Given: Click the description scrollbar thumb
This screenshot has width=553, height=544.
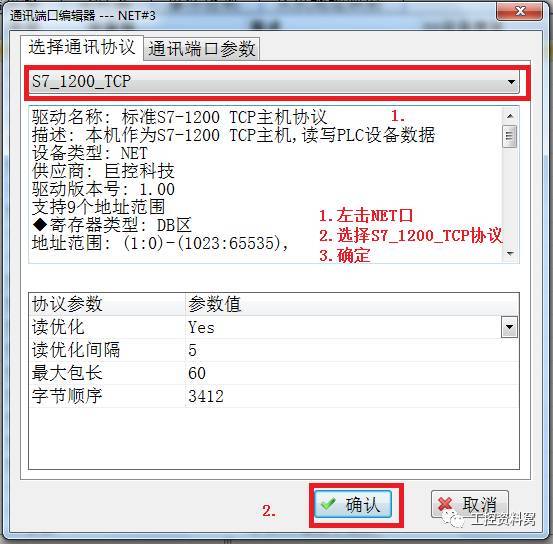Looking at the screenshot, I should (510, 136).
